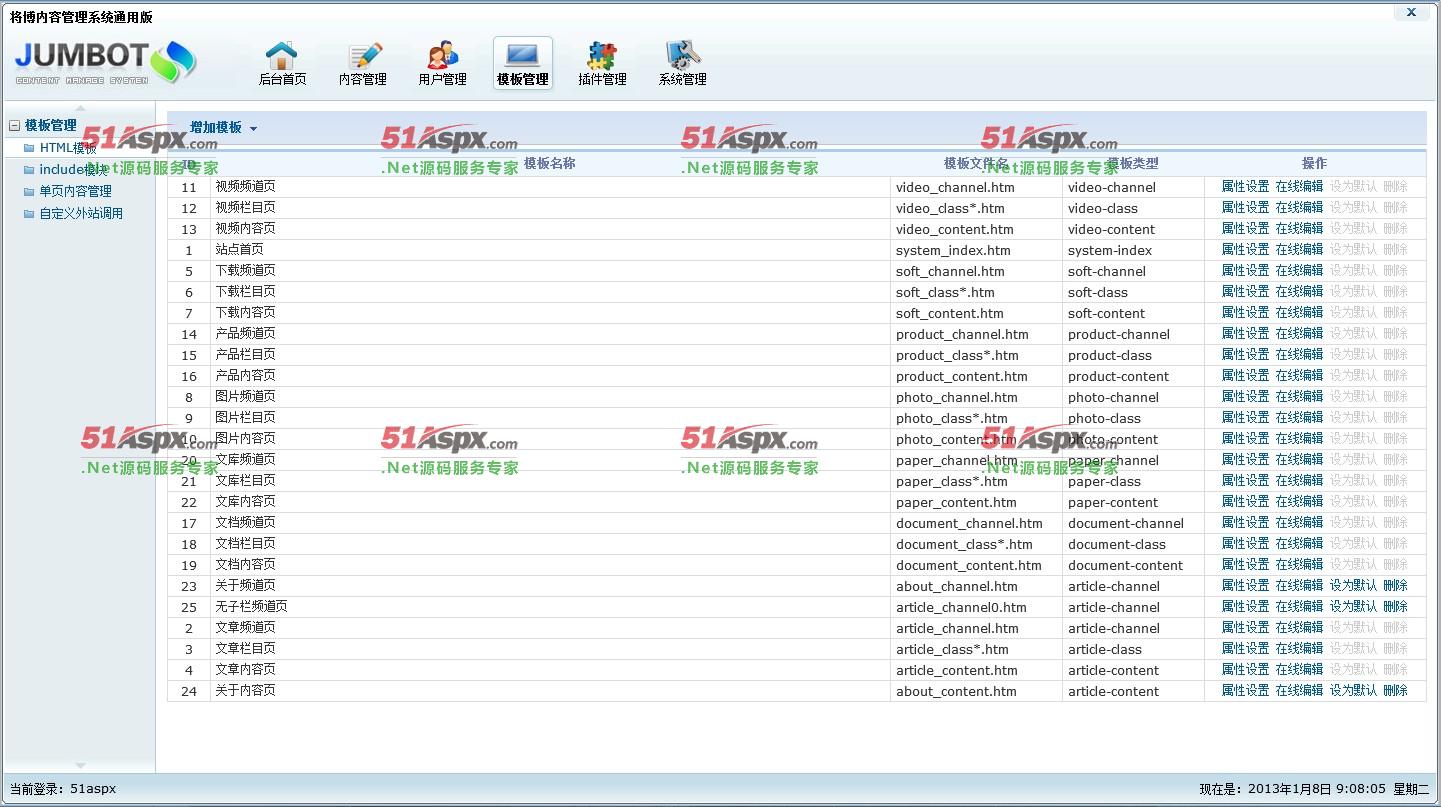Open the 插件管理 puzzle icon
The image size is (1441, 807).
[x=602, y=57]
